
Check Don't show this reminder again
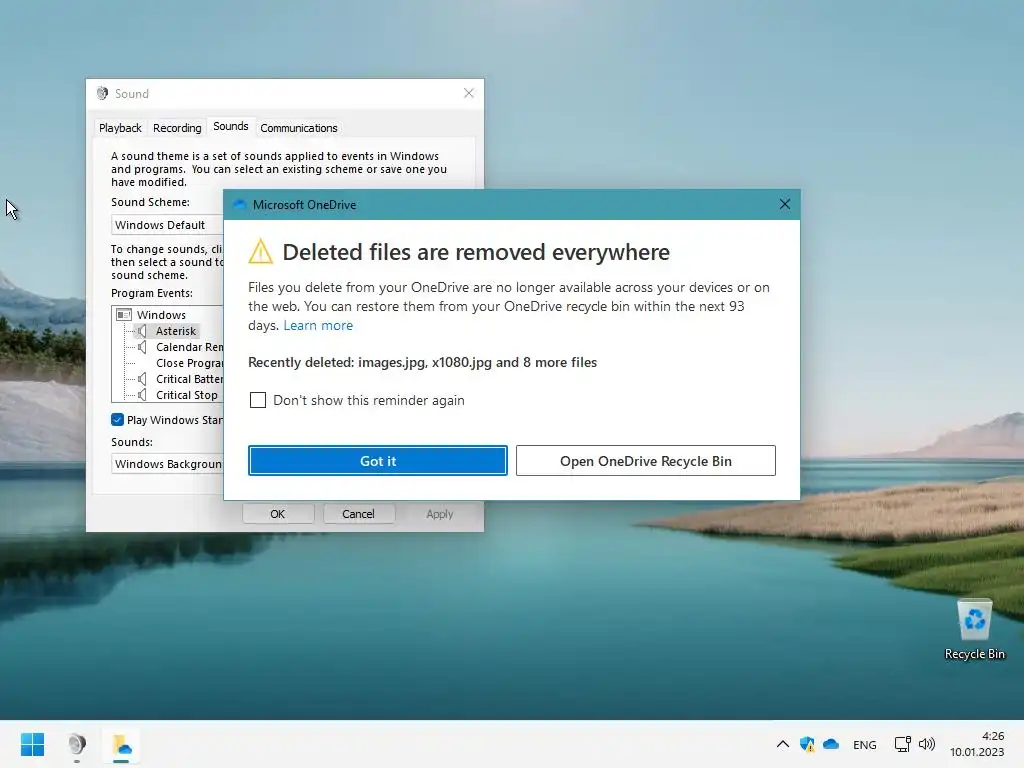point(258,400)
